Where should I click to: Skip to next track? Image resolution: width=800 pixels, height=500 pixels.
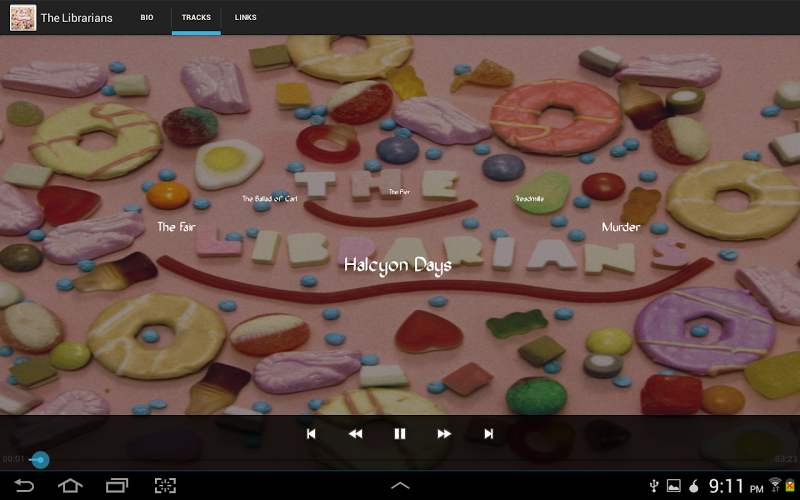tap(488, 434)
